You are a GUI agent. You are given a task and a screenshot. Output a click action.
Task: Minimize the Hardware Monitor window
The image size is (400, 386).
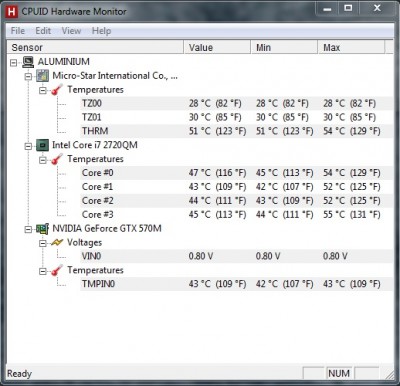[327, 9]
